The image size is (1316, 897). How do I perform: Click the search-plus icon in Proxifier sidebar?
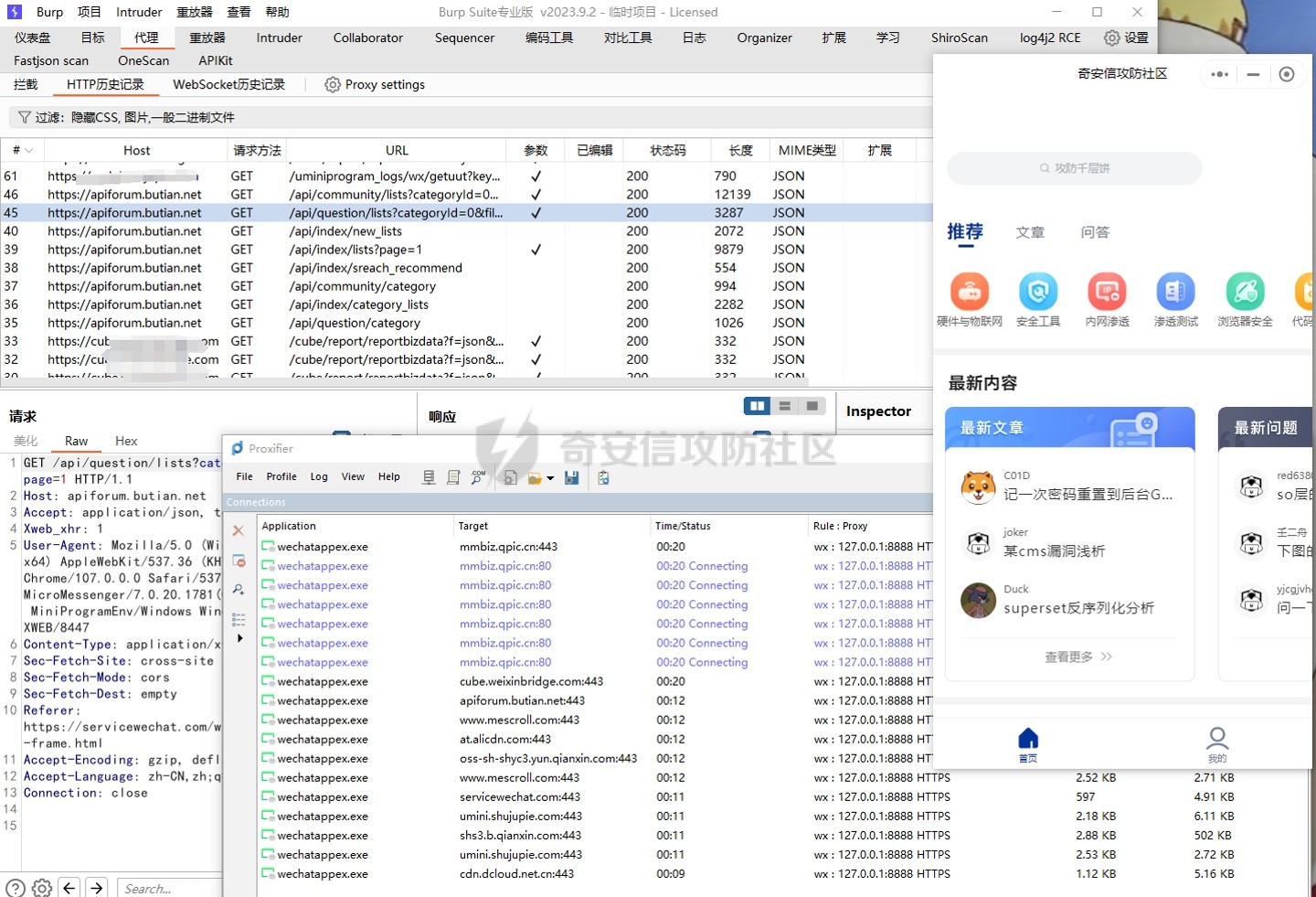pyautogui.click(x=239, y=590)
